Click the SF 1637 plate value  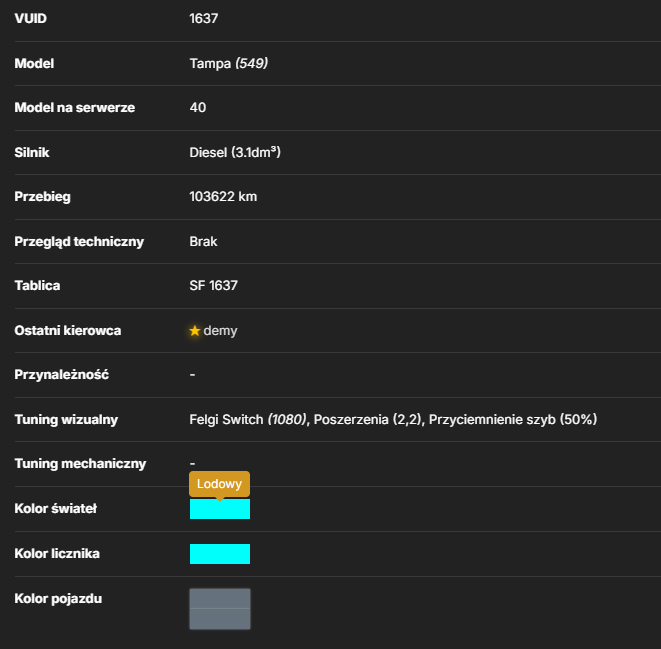coord(213,286)
